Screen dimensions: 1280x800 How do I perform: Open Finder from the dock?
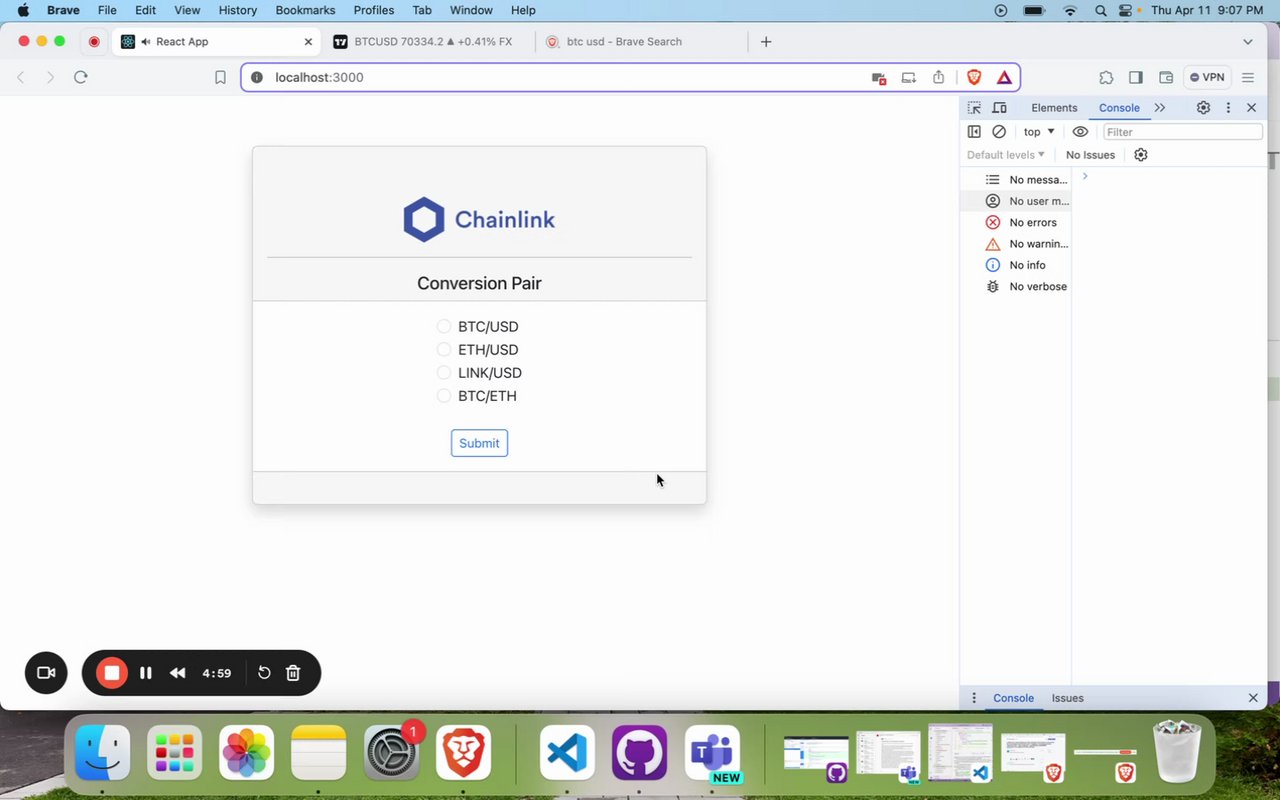pos(103,753)
